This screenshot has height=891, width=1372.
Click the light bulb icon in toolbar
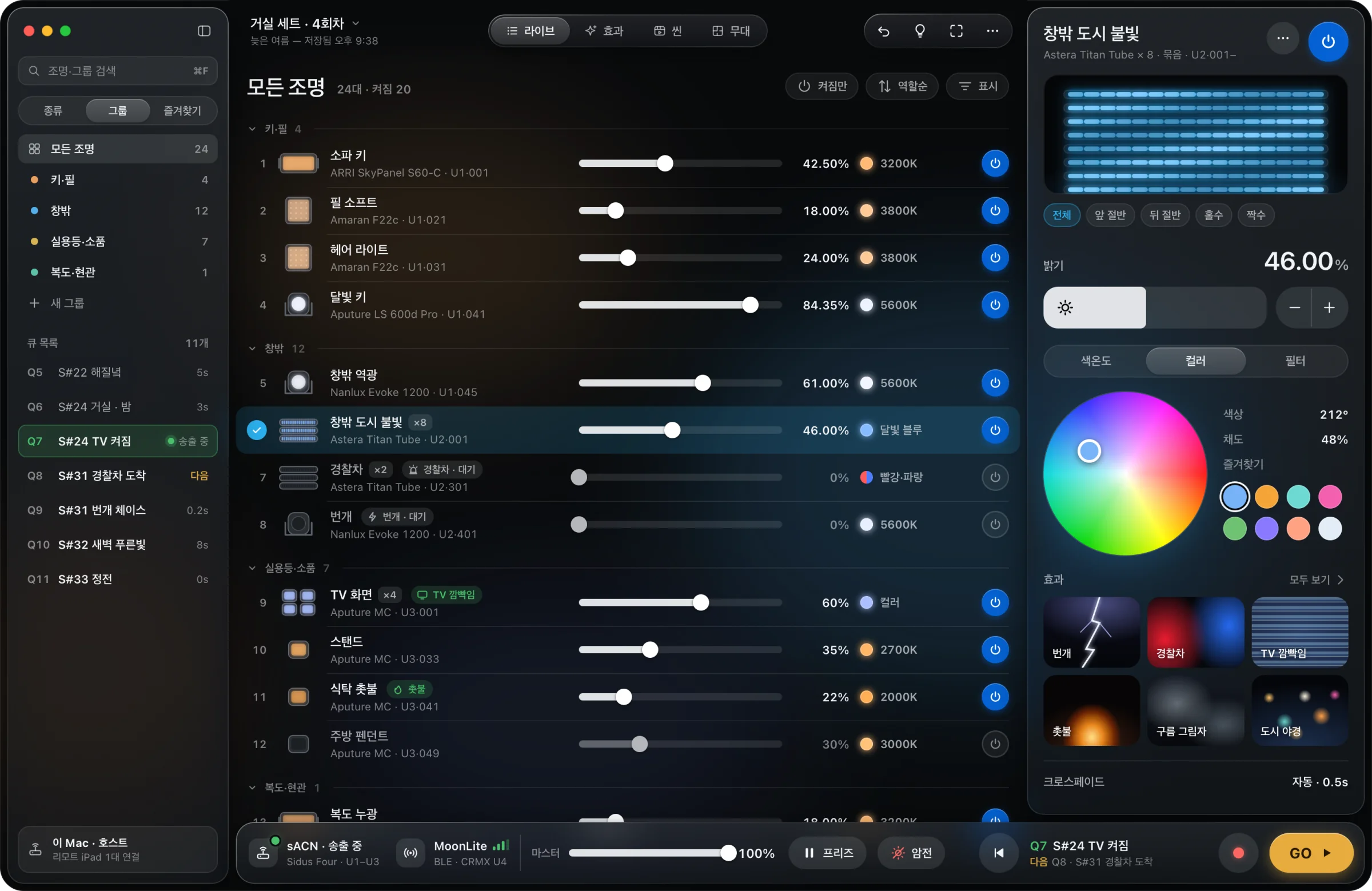click(920, 31)
